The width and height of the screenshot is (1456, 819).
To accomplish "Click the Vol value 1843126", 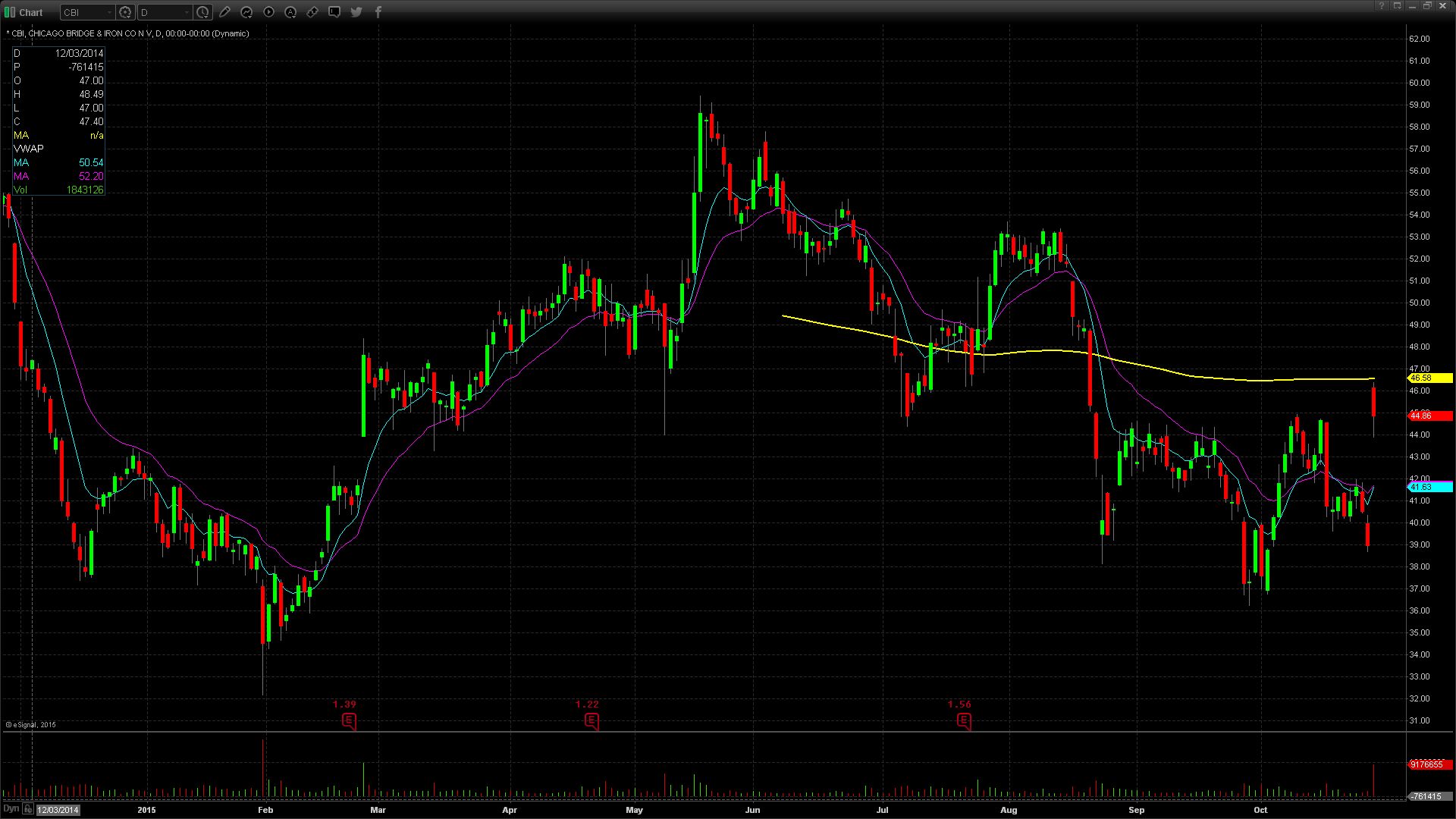I will 85,190.
